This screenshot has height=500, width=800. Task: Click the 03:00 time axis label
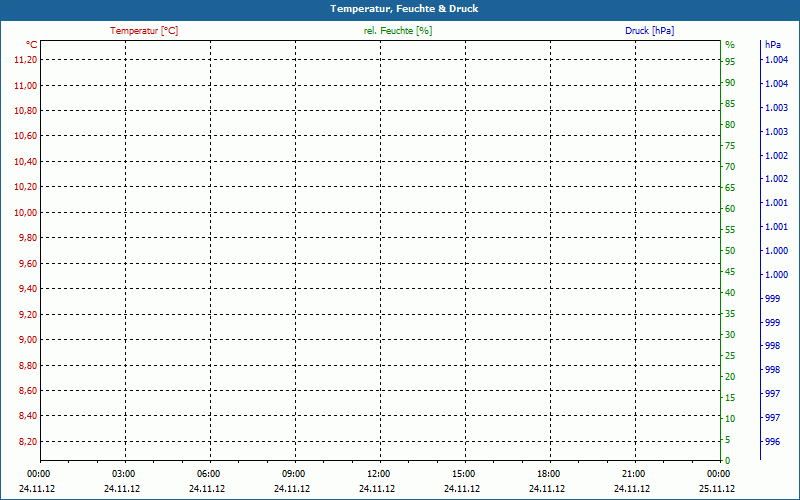click(123, 474)
